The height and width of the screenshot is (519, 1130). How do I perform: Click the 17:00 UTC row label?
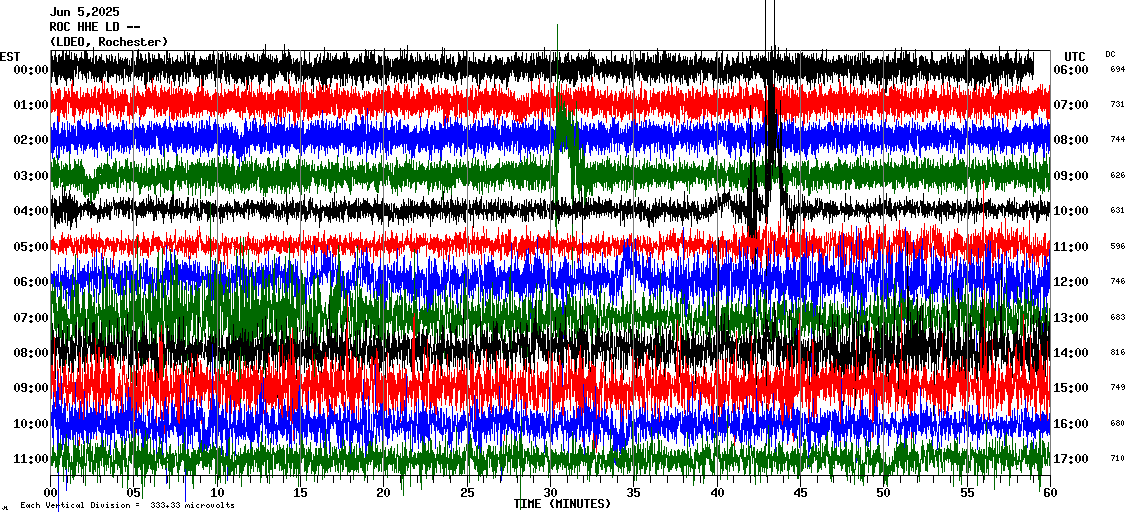[x=1070, y=459]
